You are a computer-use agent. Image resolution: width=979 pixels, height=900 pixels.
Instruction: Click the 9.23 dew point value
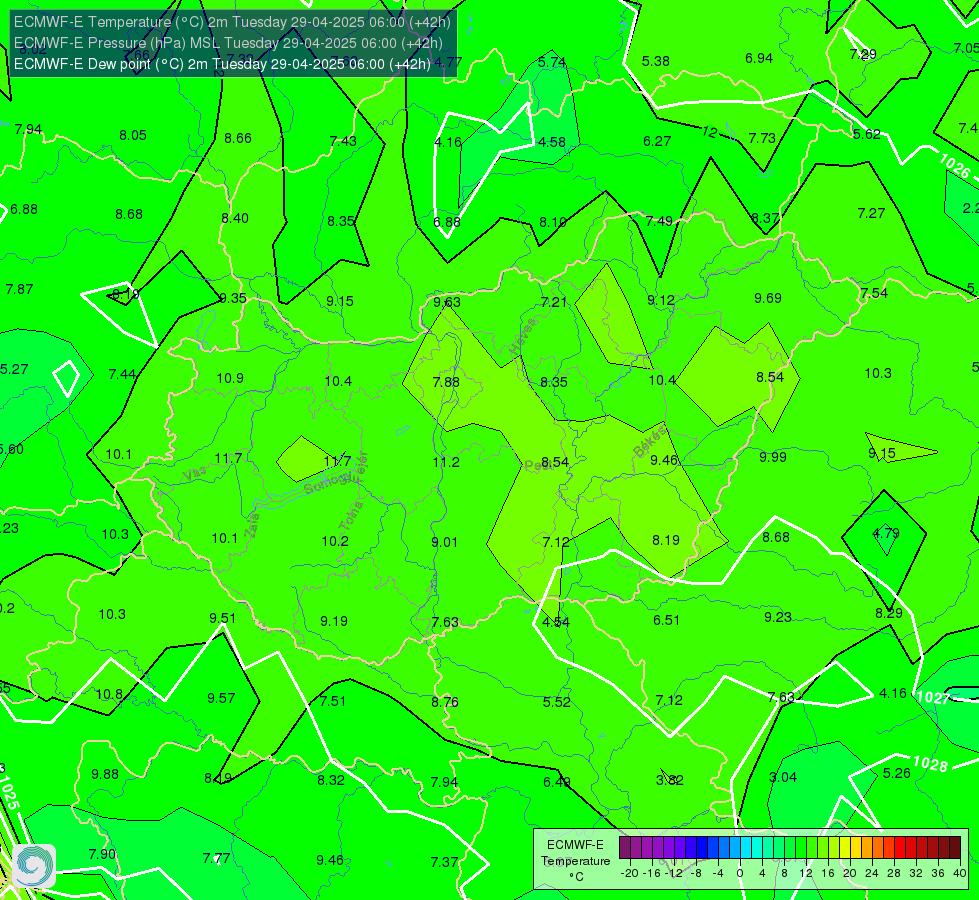(777, 618)
